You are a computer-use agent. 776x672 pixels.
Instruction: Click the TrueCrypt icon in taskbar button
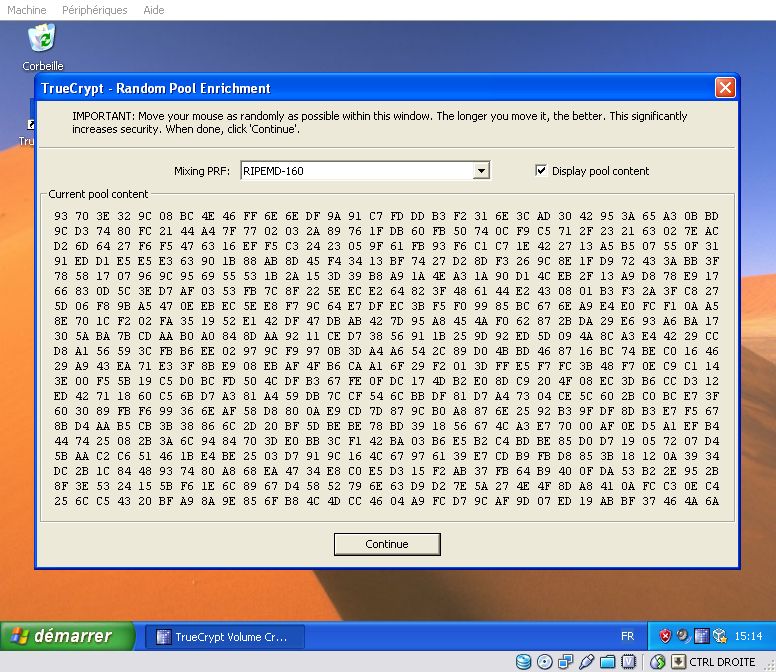(x=163, y=636)
